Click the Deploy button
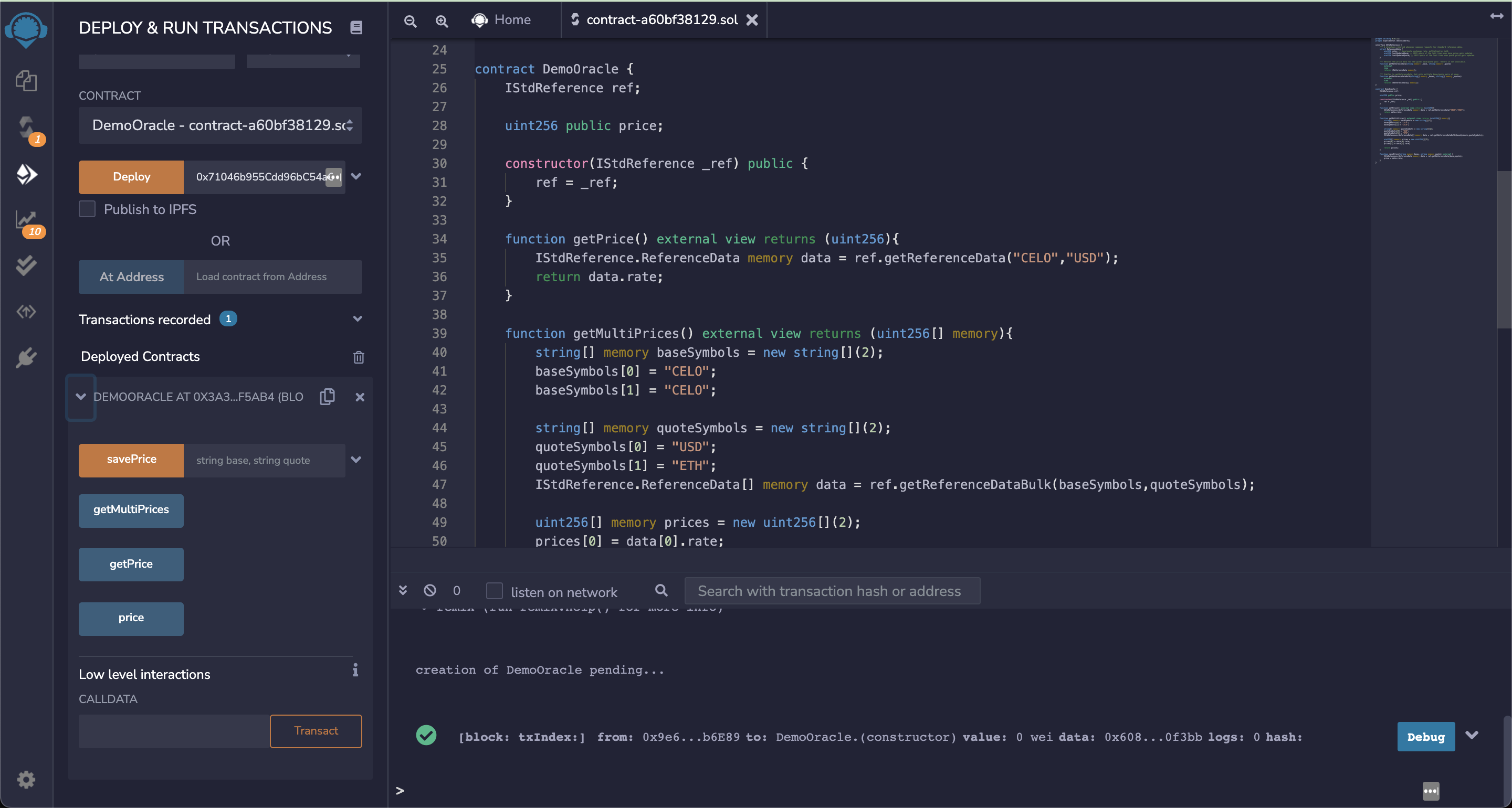The image size is (1512, 808). [x=131, y=177]
